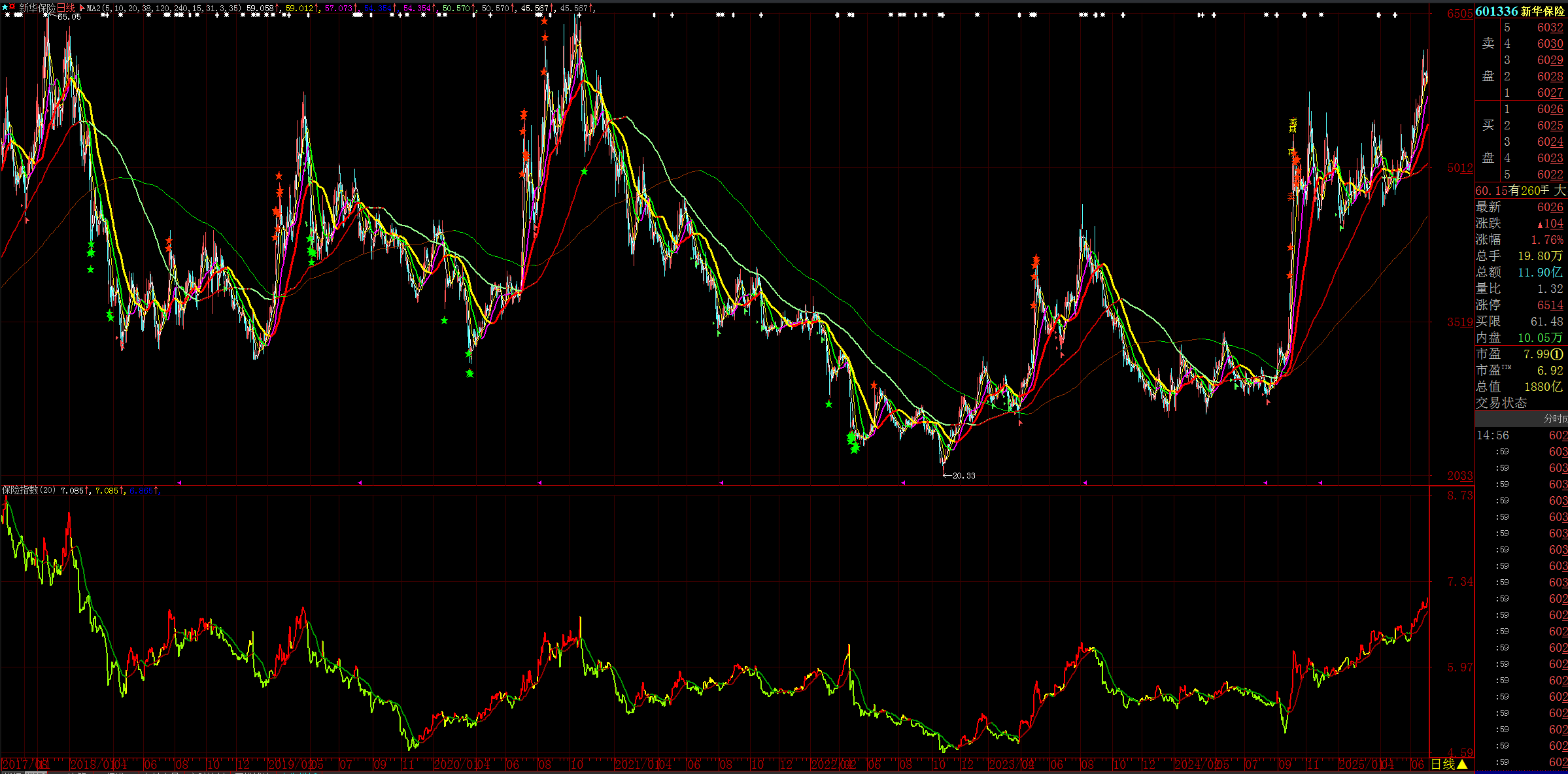The width and height of the screenshot is (1568, 774).
Task: Click the magenta 57.073 MA value
Action: (338, 8)
